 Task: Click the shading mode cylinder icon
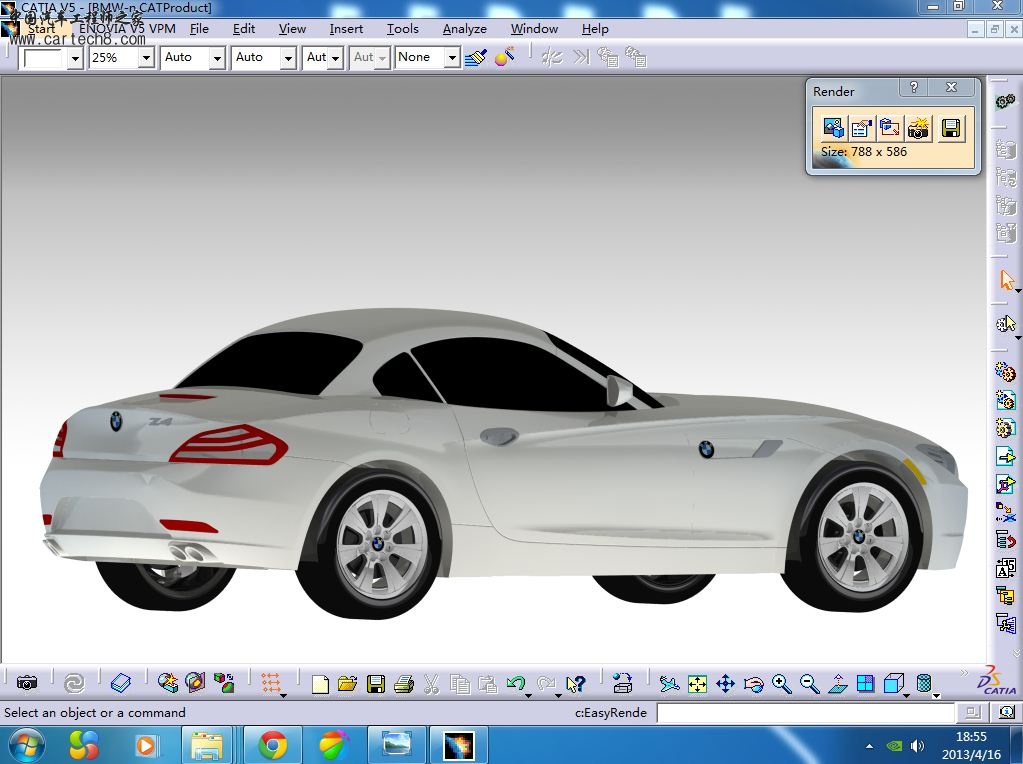924,684
